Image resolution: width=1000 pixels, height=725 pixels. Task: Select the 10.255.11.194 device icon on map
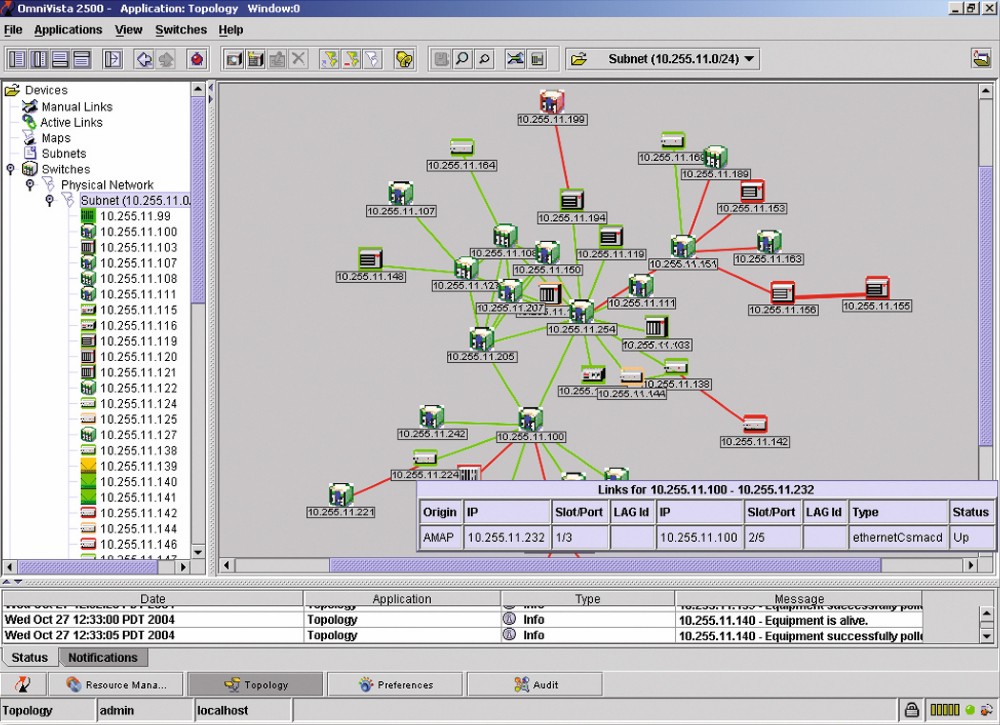click(572, 200)
